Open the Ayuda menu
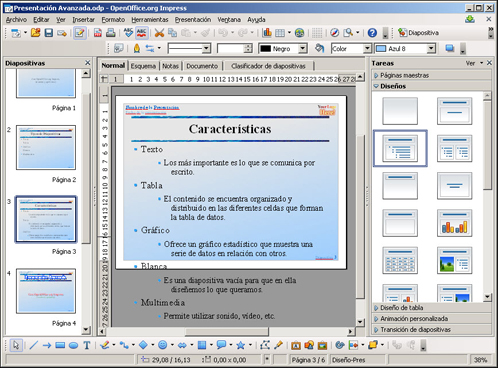The width and height of the screenshot is (498, 368). point(256,20)
